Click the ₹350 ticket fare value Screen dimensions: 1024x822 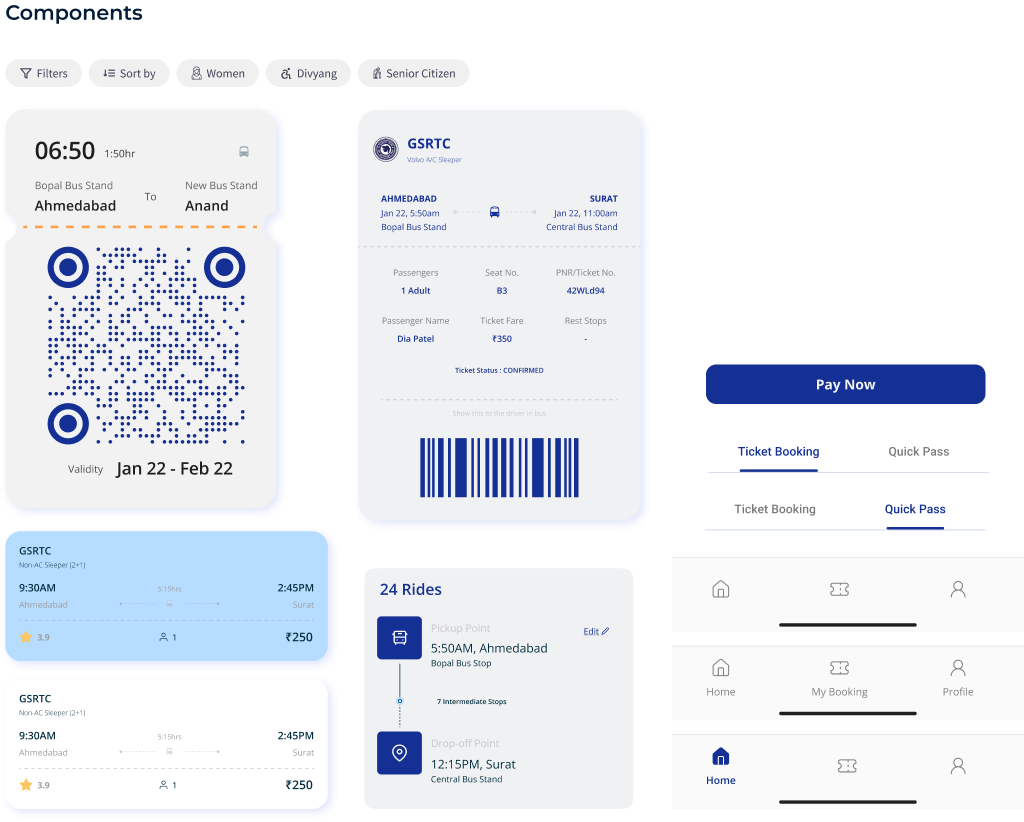click(502, 339)
